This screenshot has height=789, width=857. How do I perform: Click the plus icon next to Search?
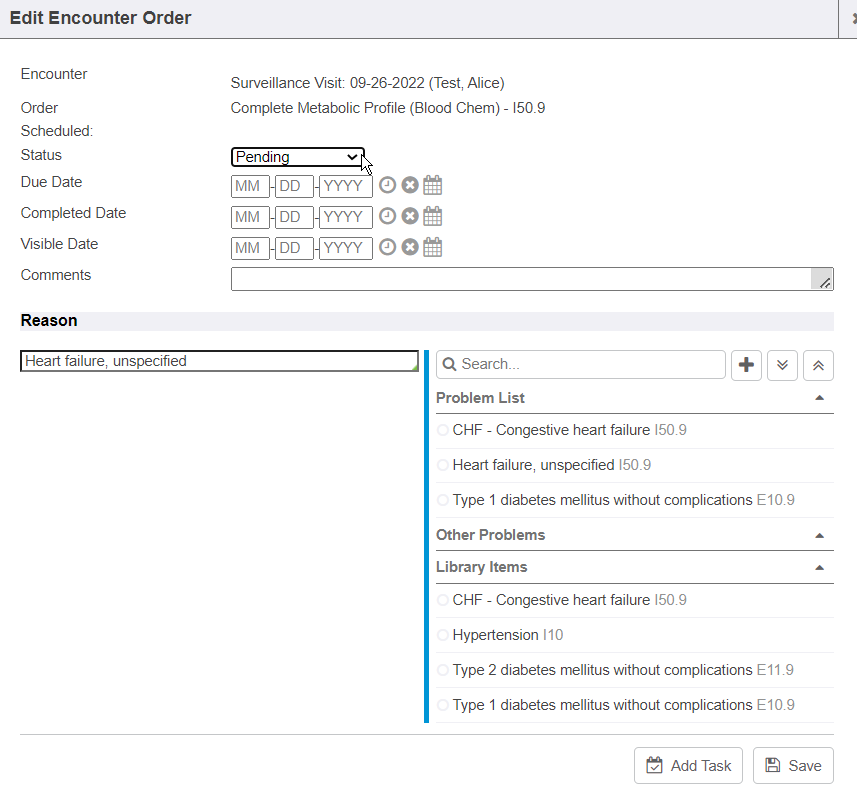(x=746, y=365)
